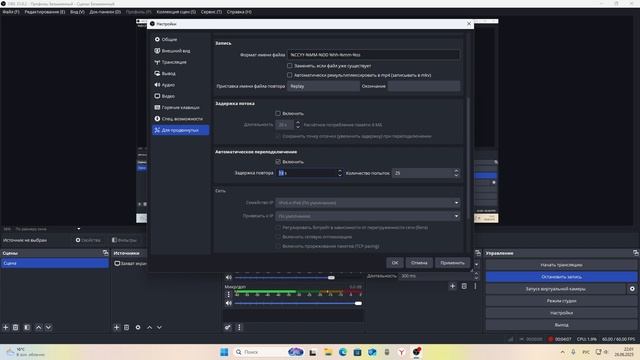Click Apply (Применить) in the settings dialog
640x360 pixels.
click(452, 263)
